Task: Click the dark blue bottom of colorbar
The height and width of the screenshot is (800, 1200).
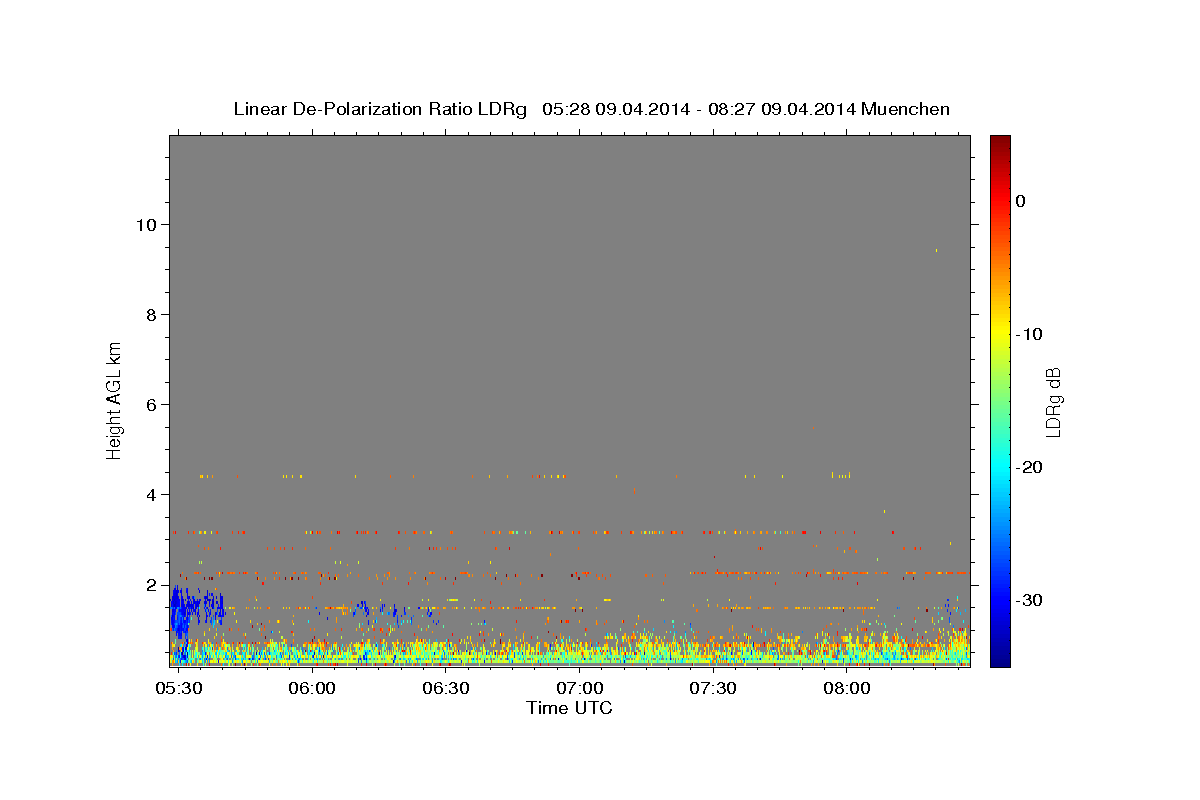Action: [1000, 659]
